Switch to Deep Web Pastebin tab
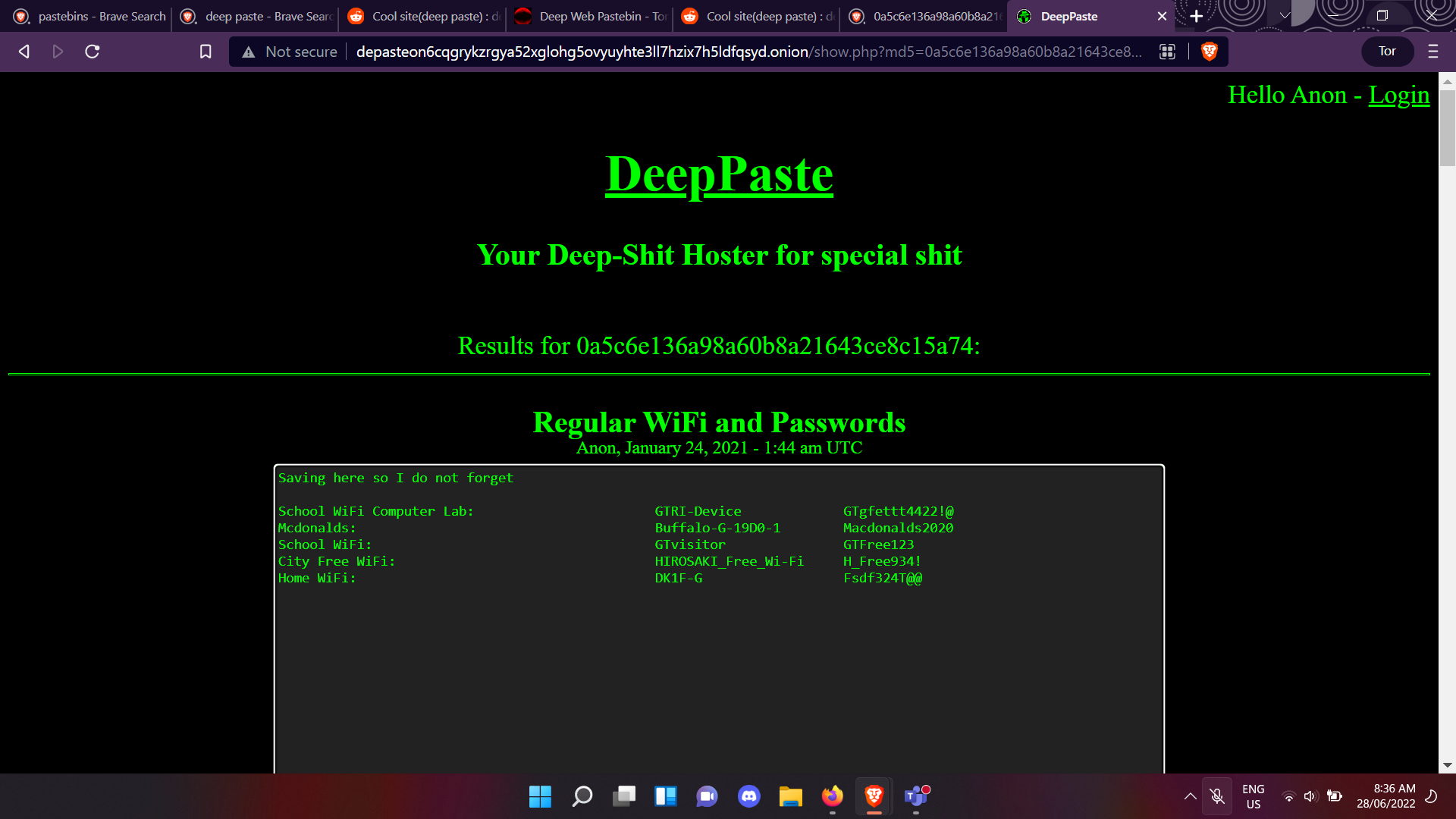The height and width of the screenshot is (819, 1456). click(591, 16)
